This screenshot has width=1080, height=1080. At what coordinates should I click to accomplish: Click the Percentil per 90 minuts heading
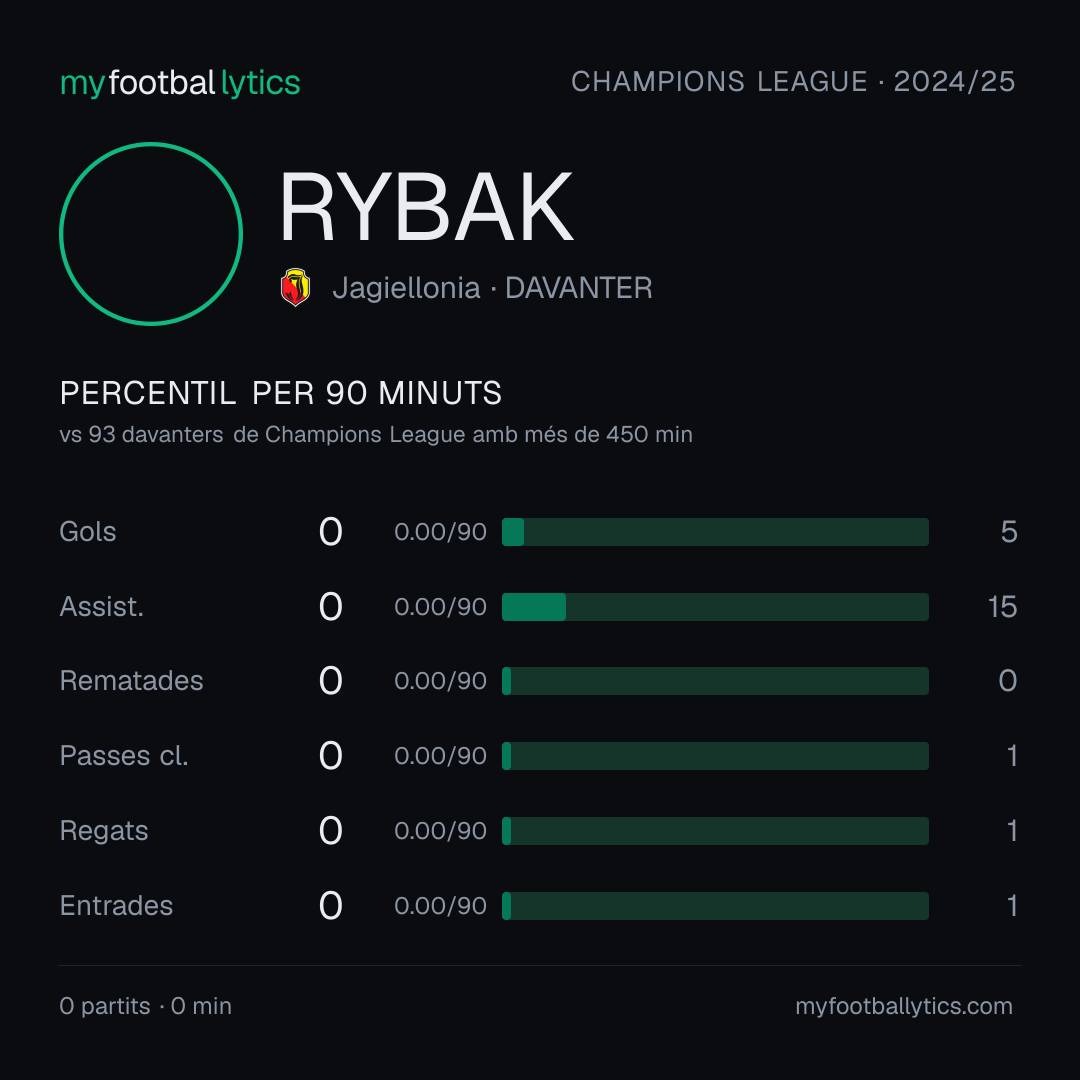(x=280, y=393)
